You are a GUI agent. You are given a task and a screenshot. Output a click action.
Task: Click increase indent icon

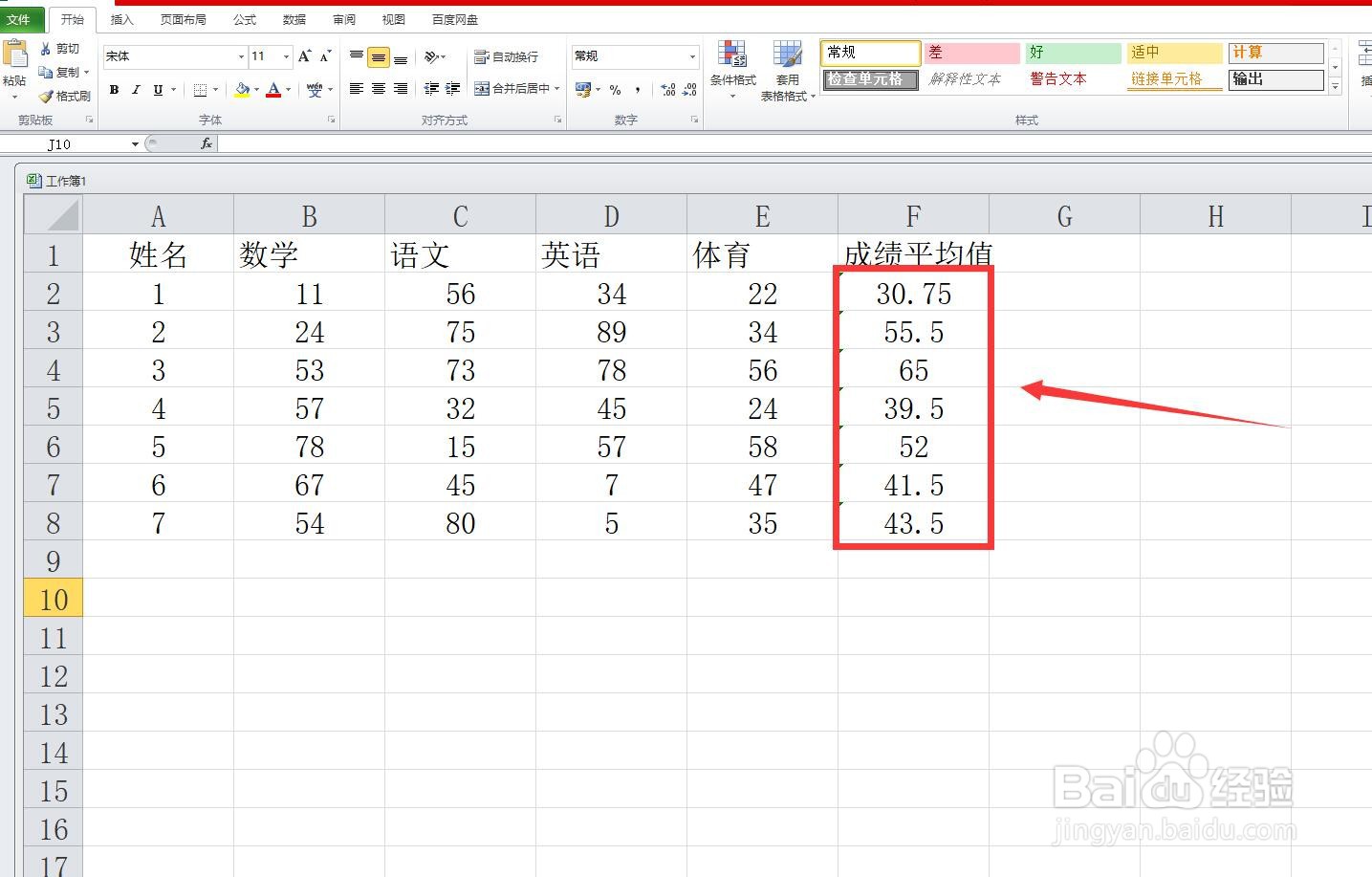tap(453, 89)
